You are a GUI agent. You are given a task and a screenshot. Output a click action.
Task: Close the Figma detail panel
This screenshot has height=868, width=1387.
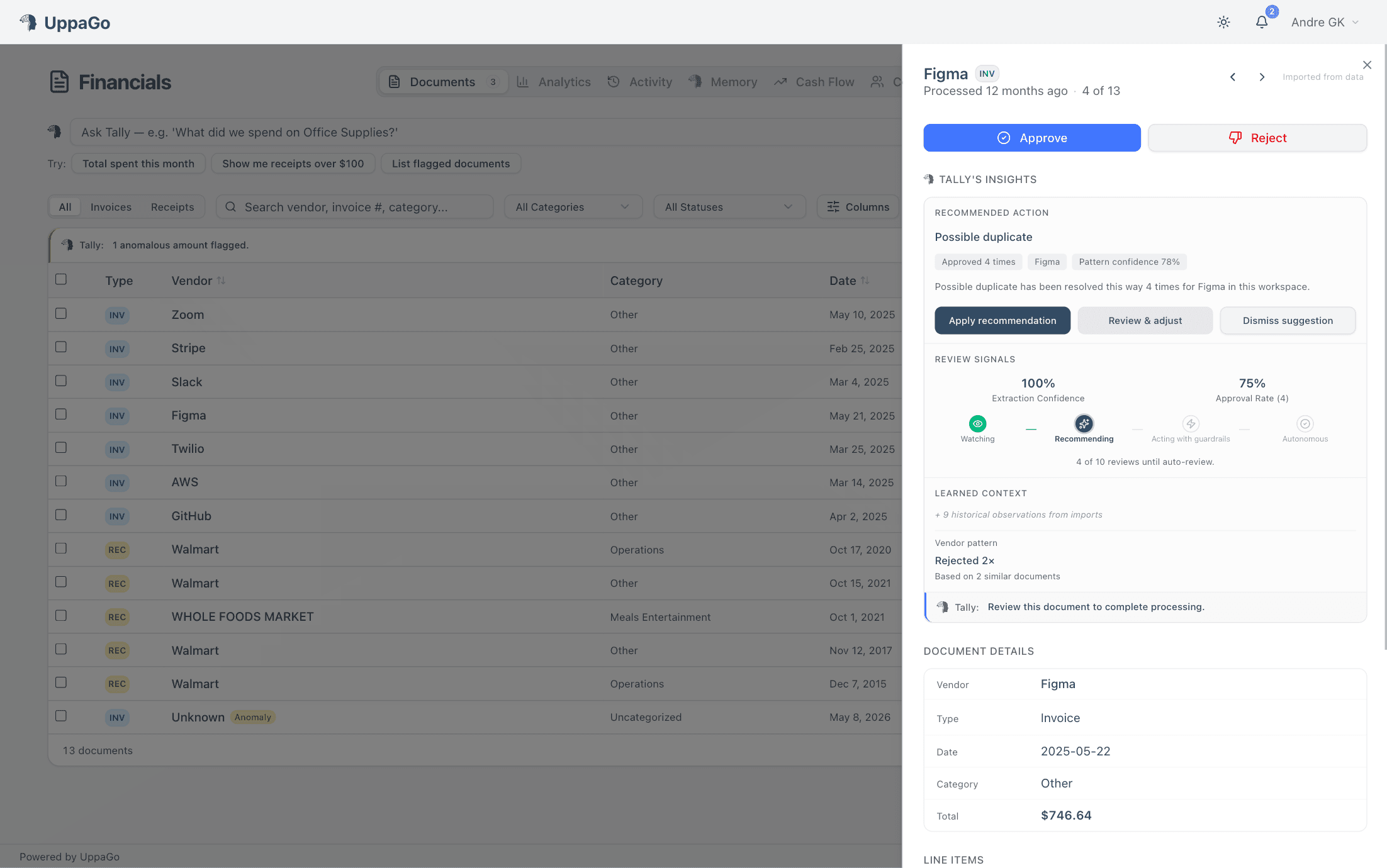tap(1367, 65)
